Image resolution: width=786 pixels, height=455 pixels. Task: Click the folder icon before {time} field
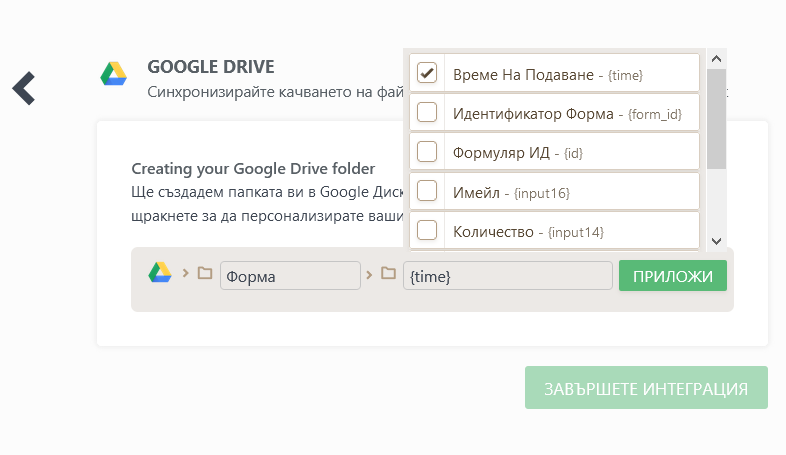(x=389, y=273)
